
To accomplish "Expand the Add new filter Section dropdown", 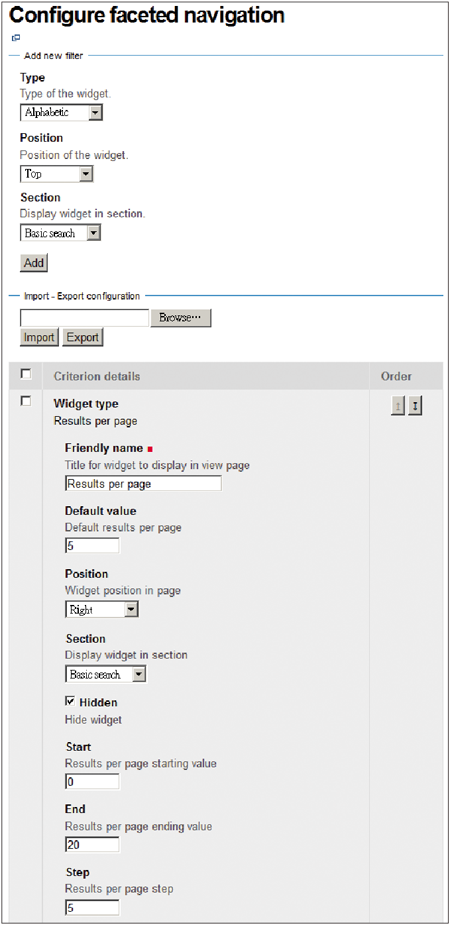I will tap(60, 233).
